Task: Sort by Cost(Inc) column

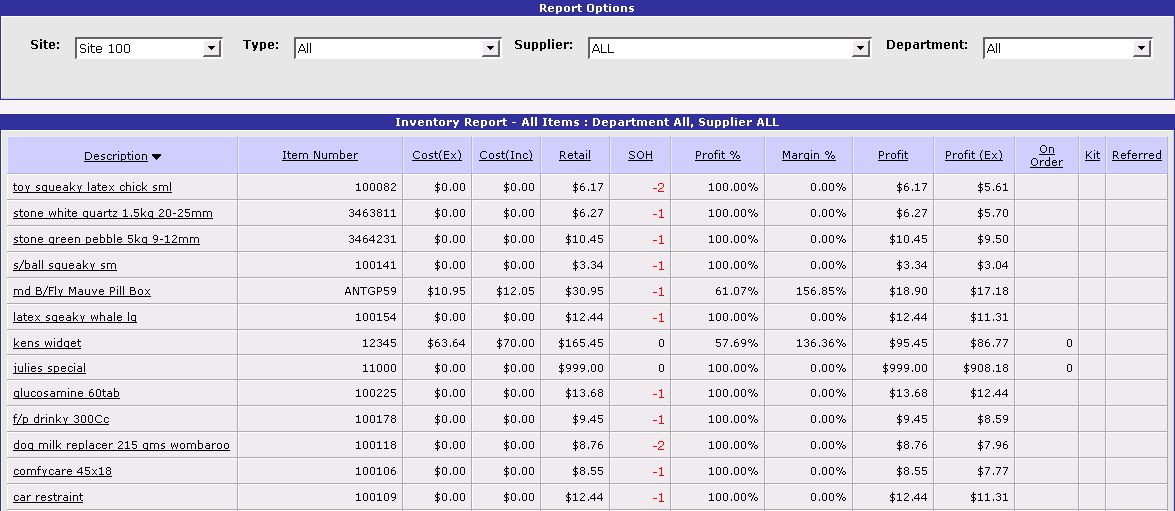Action: click(506, 155)
